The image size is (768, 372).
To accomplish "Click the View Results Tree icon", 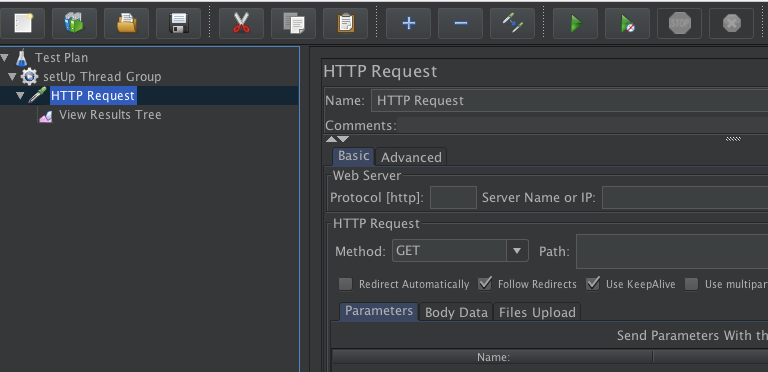I will (46, 116).
